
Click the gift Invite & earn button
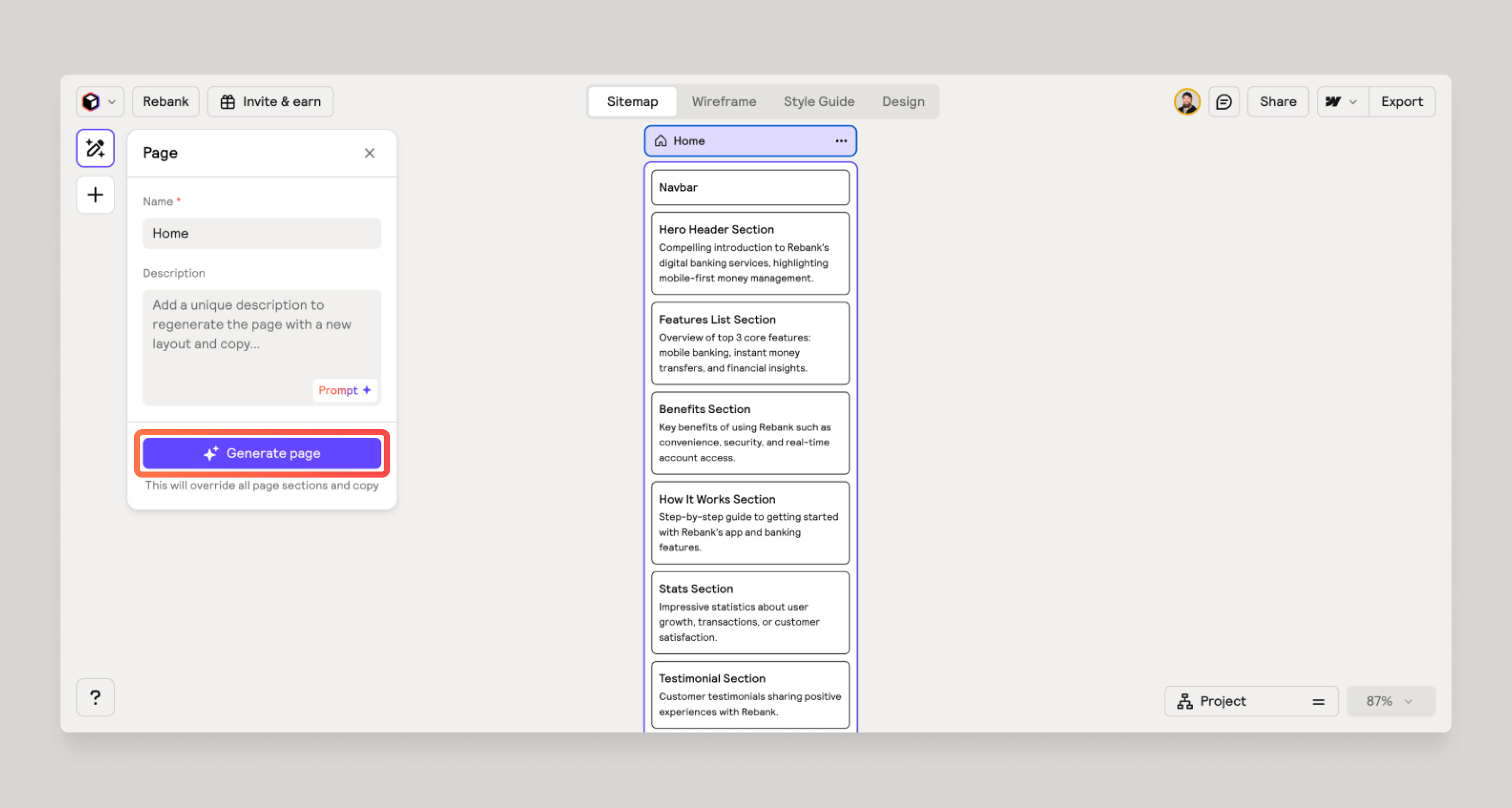(270, 102)
